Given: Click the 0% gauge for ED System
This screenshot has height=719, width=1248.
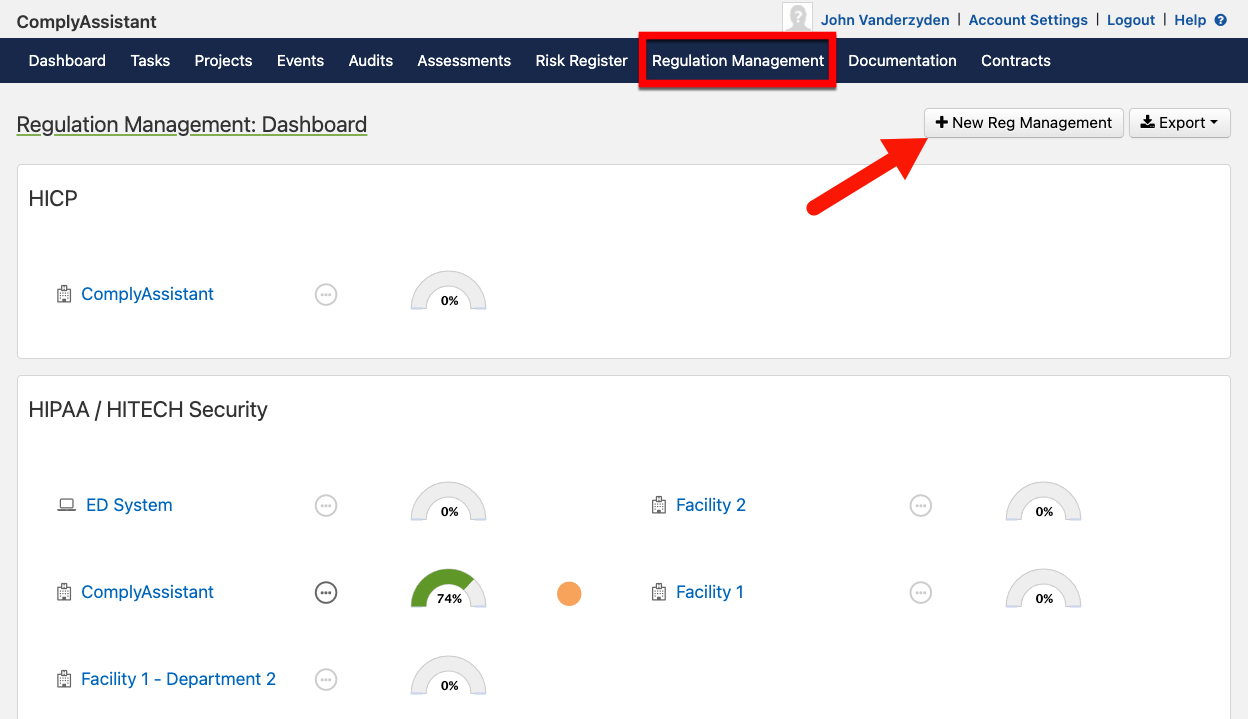Looking at the screenshot, I should pos(449,502).
